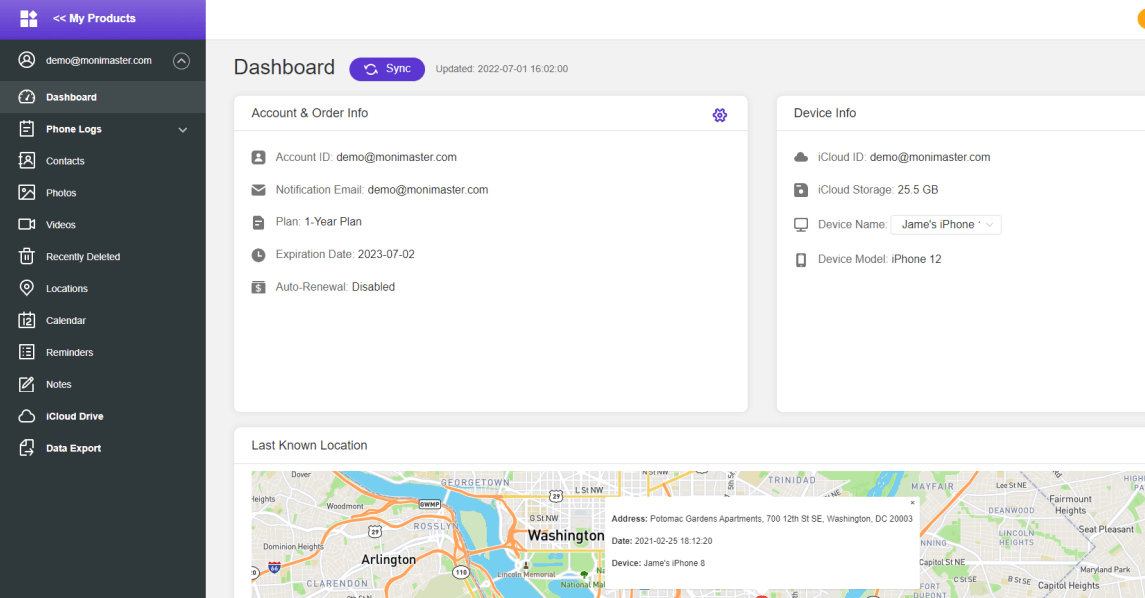
Task: Click the Phone Logs icon
Action: click(x=26, y=129)
